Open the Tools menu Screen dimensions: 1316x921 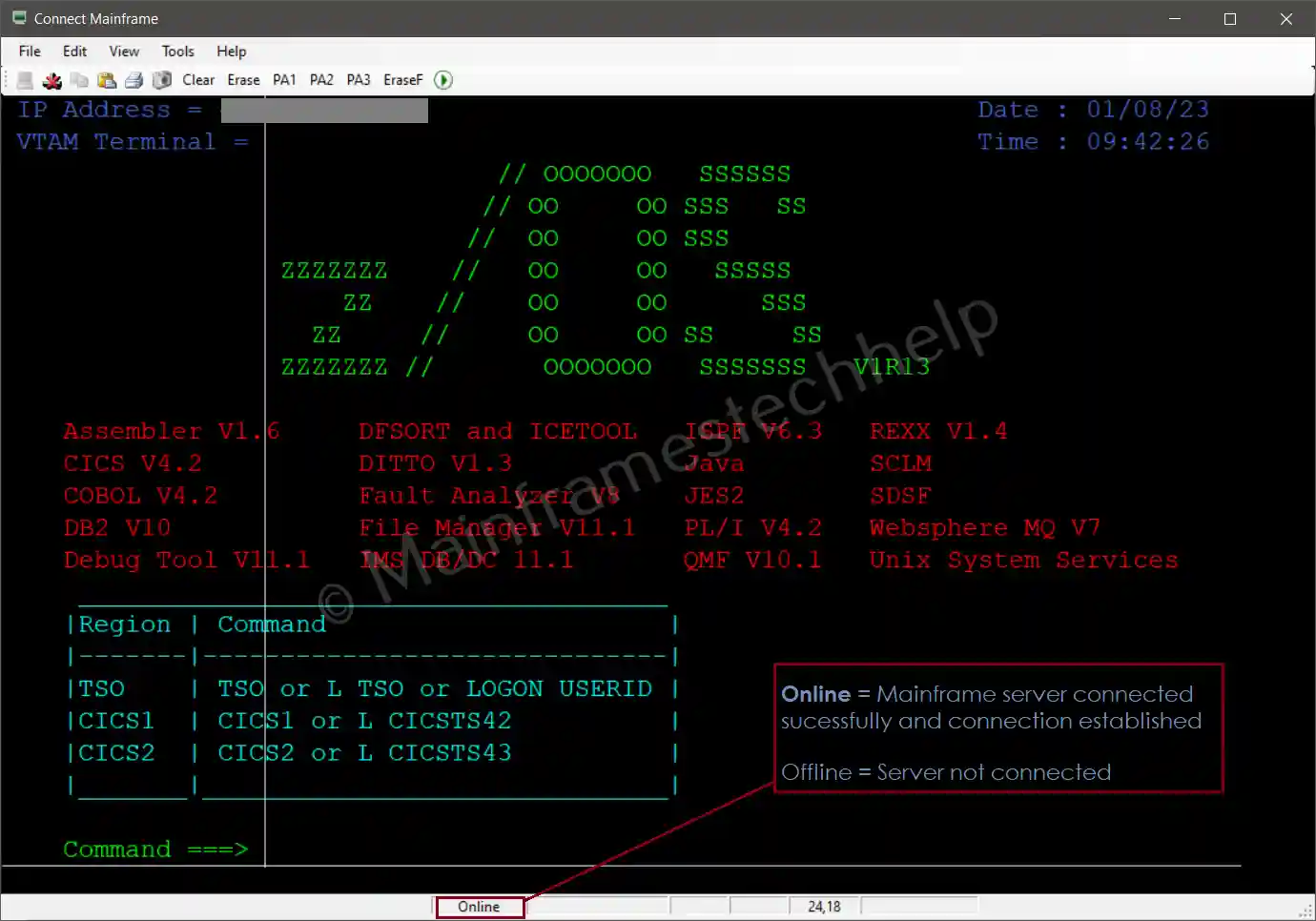177,51
